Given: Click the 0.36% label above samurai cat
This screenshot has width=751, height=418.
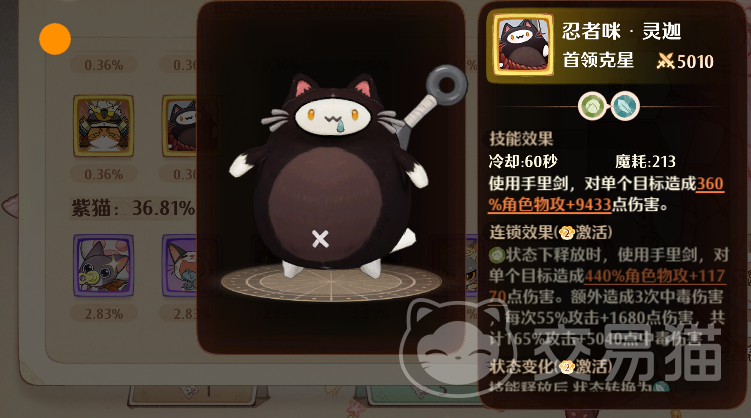Looking at the screenshot, I should click(x=103, y=65).
